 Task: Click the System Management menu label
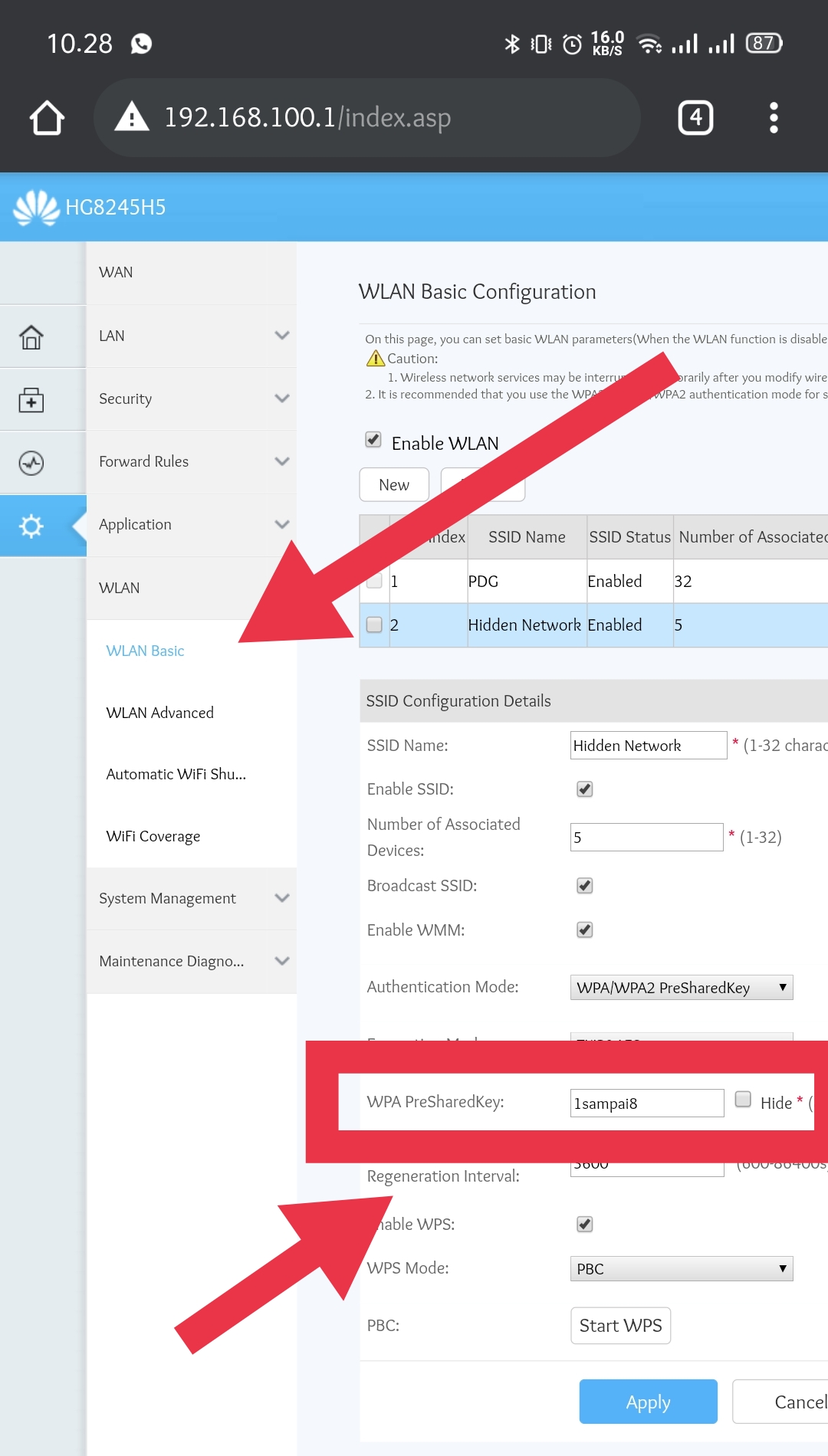168,899
